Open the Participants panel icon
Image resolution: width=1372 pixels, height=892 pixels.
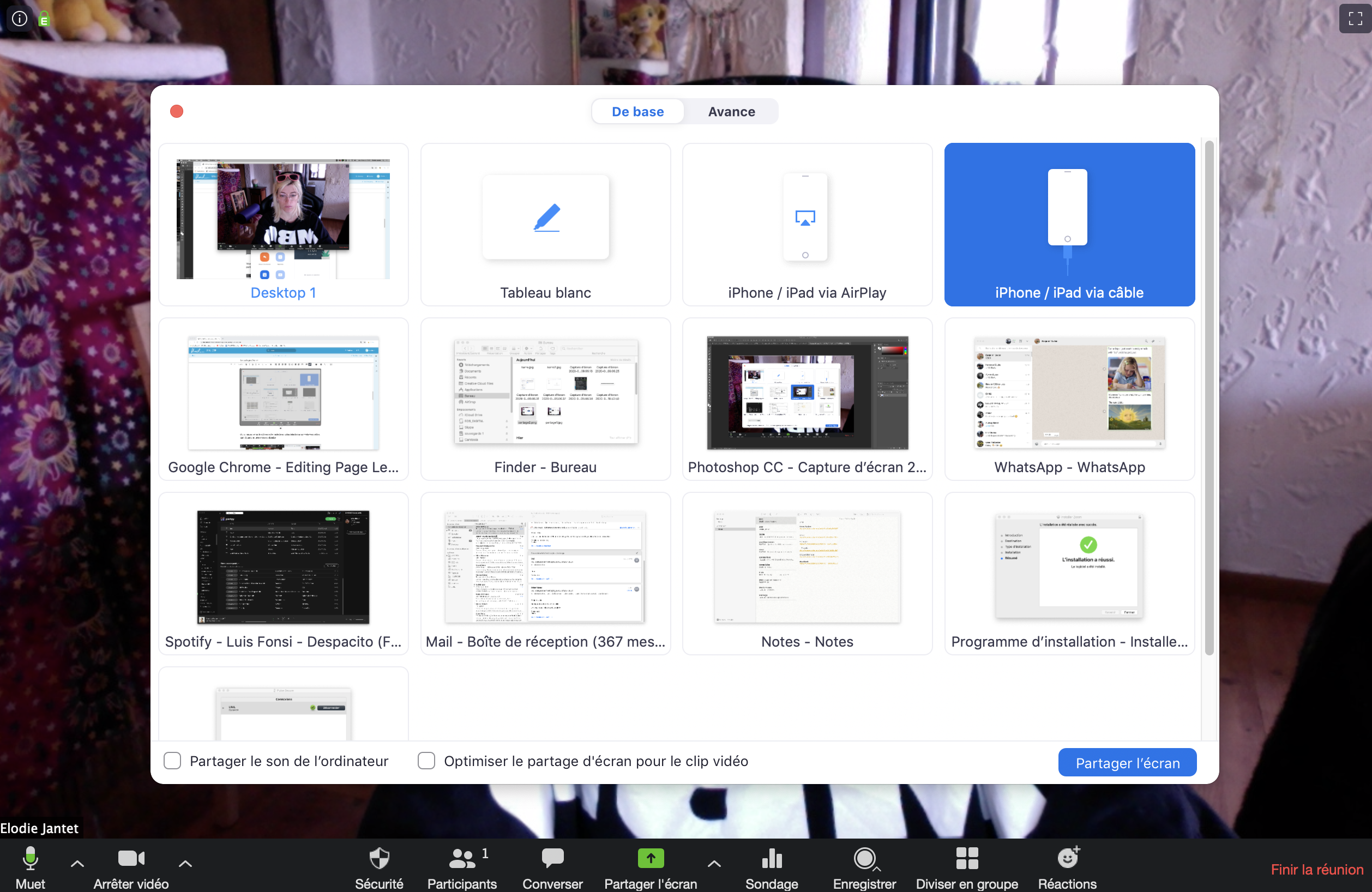[462, 859]
